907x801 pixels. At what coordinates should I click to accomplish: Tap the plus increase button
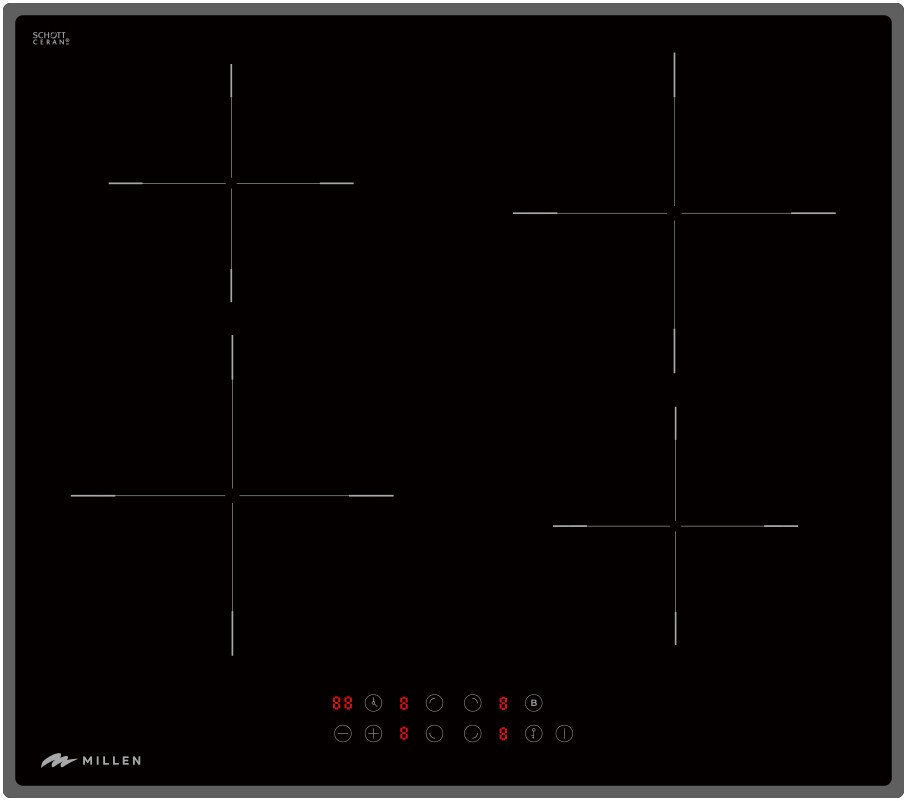tap(374, 734)
